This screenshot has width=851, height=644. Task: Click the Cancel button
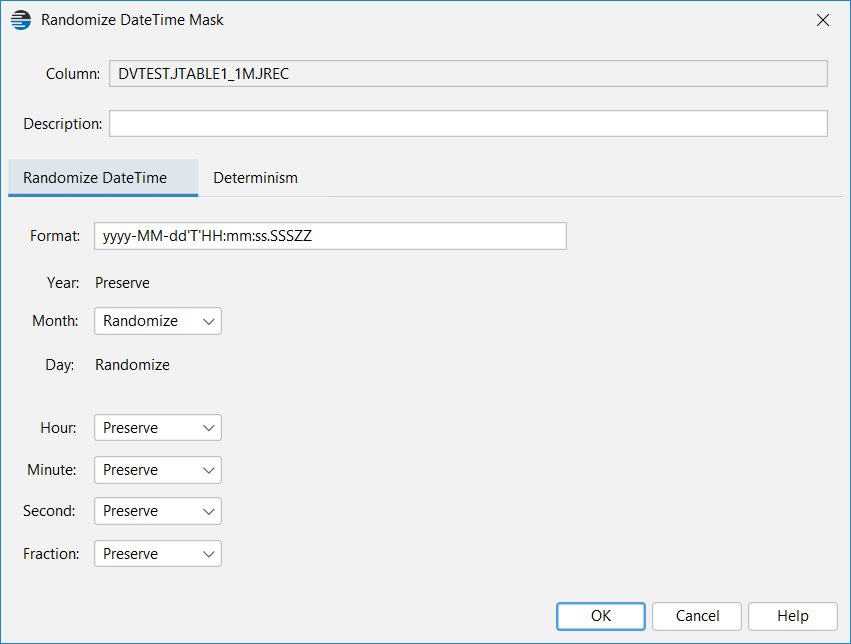click(x=697, y=616)
